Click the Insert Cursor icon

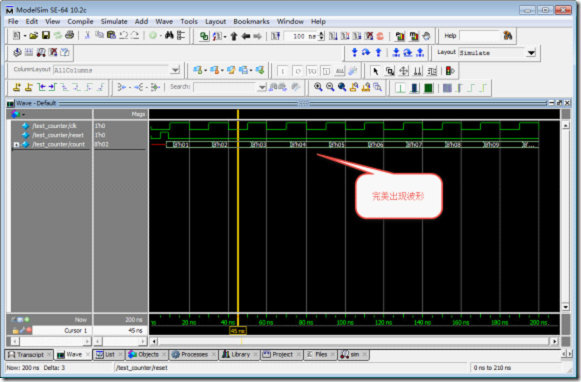(17, 87)
